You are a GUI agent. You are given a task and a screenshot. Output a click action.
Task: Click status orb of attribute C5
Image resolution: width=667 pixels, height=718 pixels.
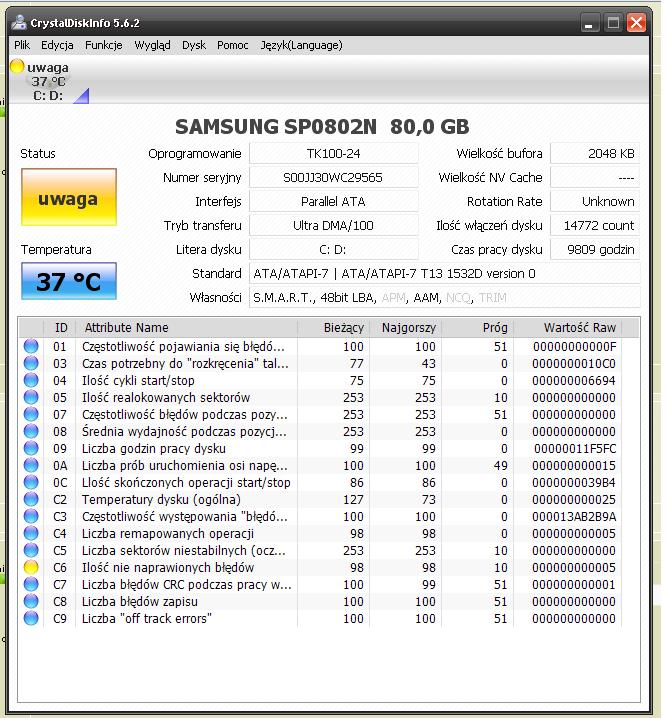31,550
